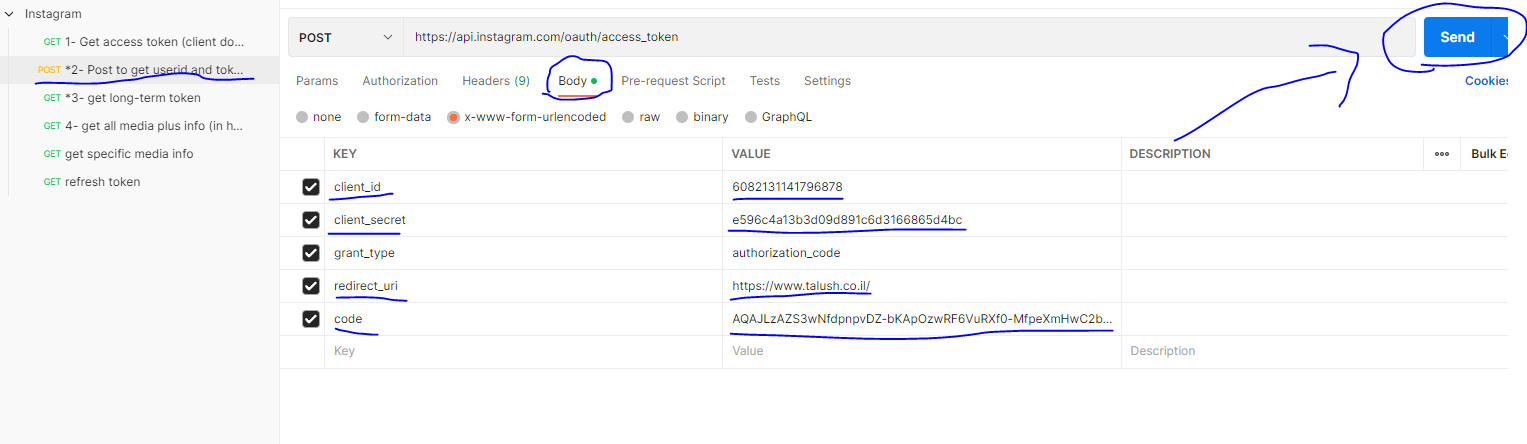The width and height of the screenshot is (1527, 444).
Task: Switch to the Authorization tab
Action: pos(400,81)
